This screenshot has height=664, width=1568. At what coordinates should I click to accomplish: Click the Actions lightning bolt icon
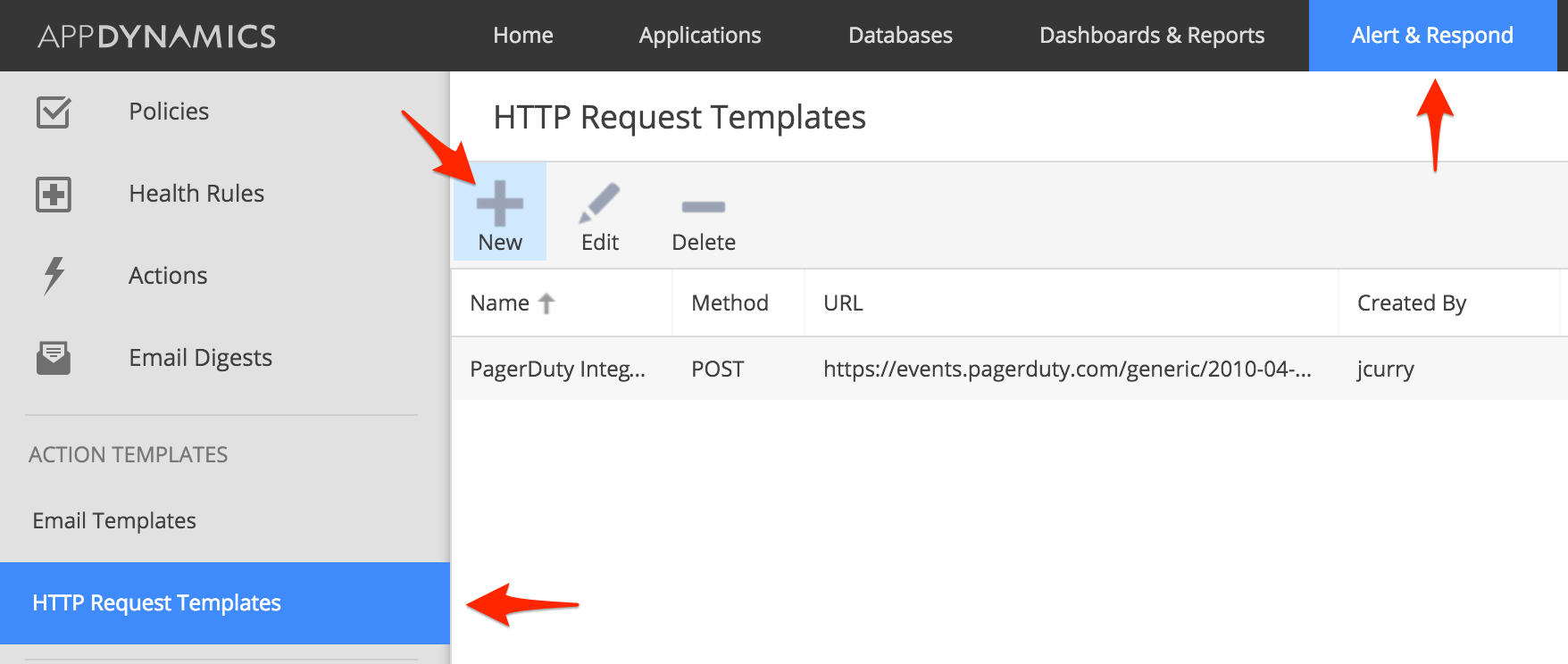[x=54, y=276]
